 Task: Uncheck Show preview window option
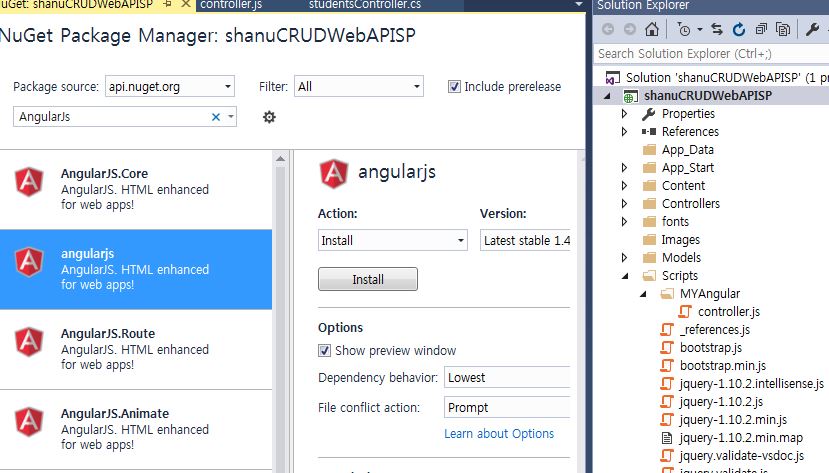tap(324, 350)
